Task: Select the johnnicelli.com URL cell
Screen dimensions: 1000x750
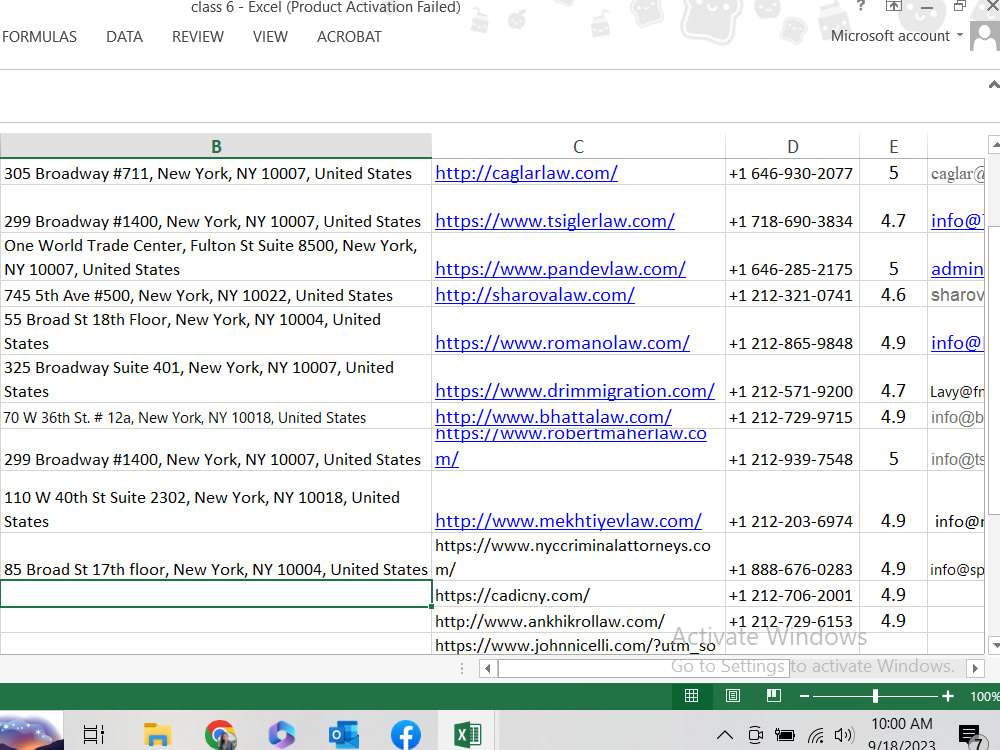Action: pyautogui.click(x=578, y=644)
